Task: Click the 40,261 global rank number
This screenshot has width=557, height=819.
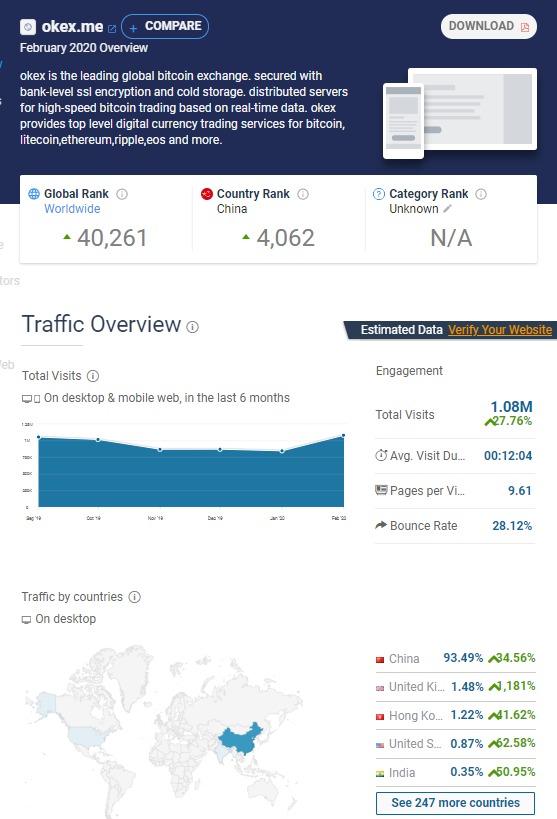Action: coord(112,238)
